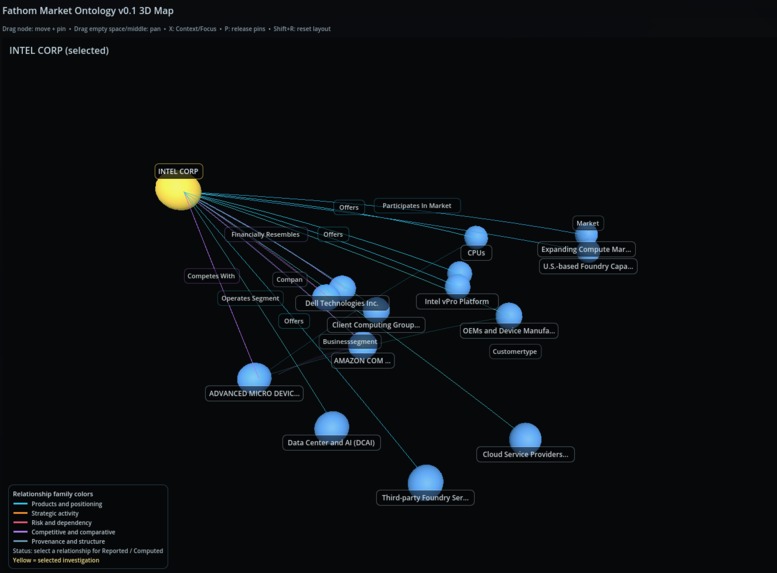Click the Client Computing Group node label
Viewport: 777px width, 573px height.
pyautogui.click(x=376, y=325)
